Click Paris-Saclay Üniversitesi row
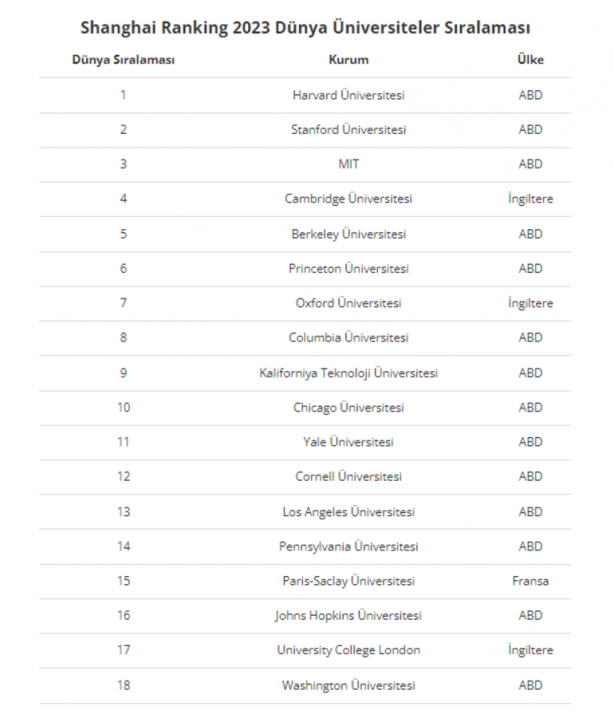 coord(348,581)
